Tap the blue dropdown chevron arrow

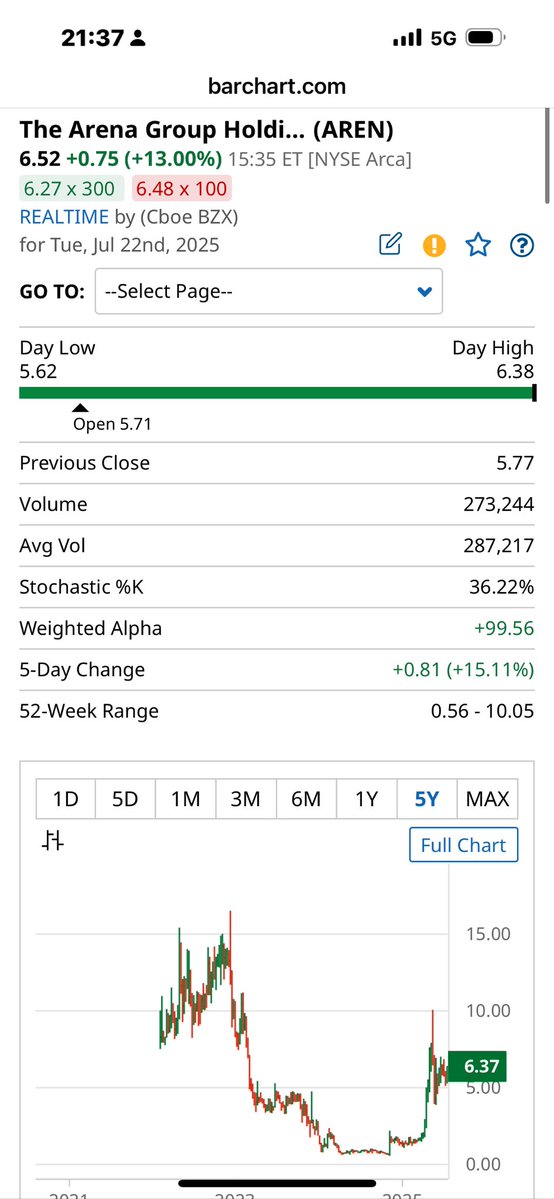[425, 291]
